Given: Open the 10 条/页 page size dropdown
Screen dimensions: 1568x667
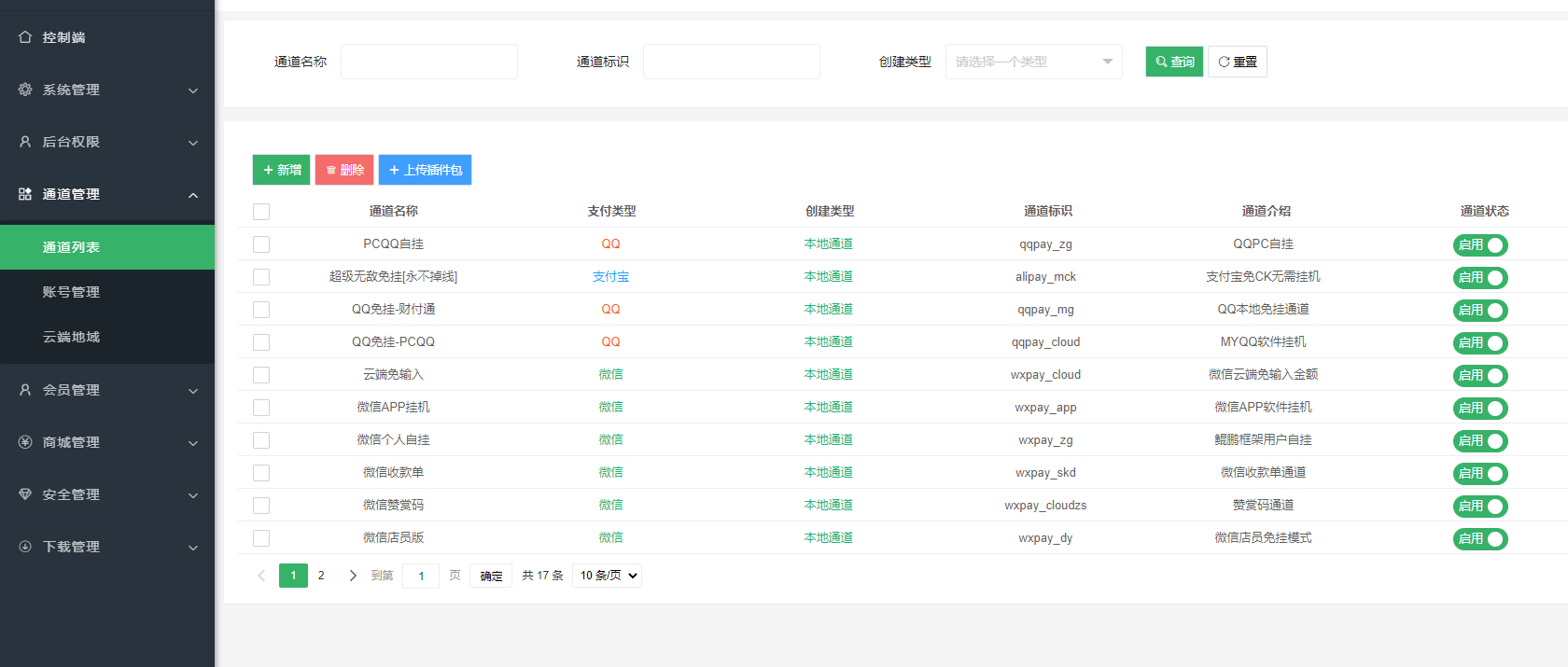Looking at the screenshot, I should tap(607, 576).
